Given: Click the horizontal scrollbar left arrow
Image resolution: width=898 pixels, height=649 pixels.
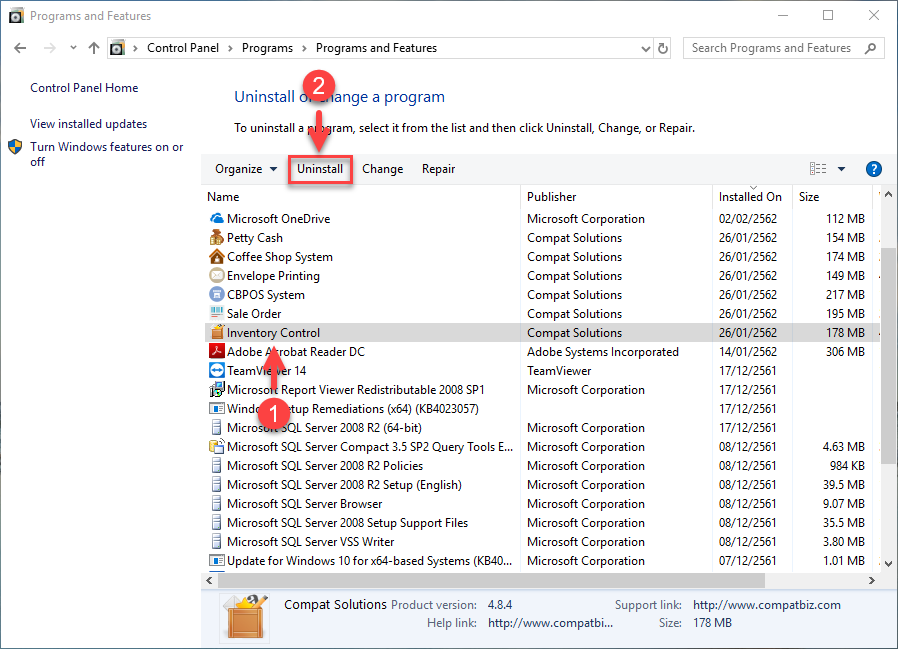Looking at the screenshot, I should 210,580.
